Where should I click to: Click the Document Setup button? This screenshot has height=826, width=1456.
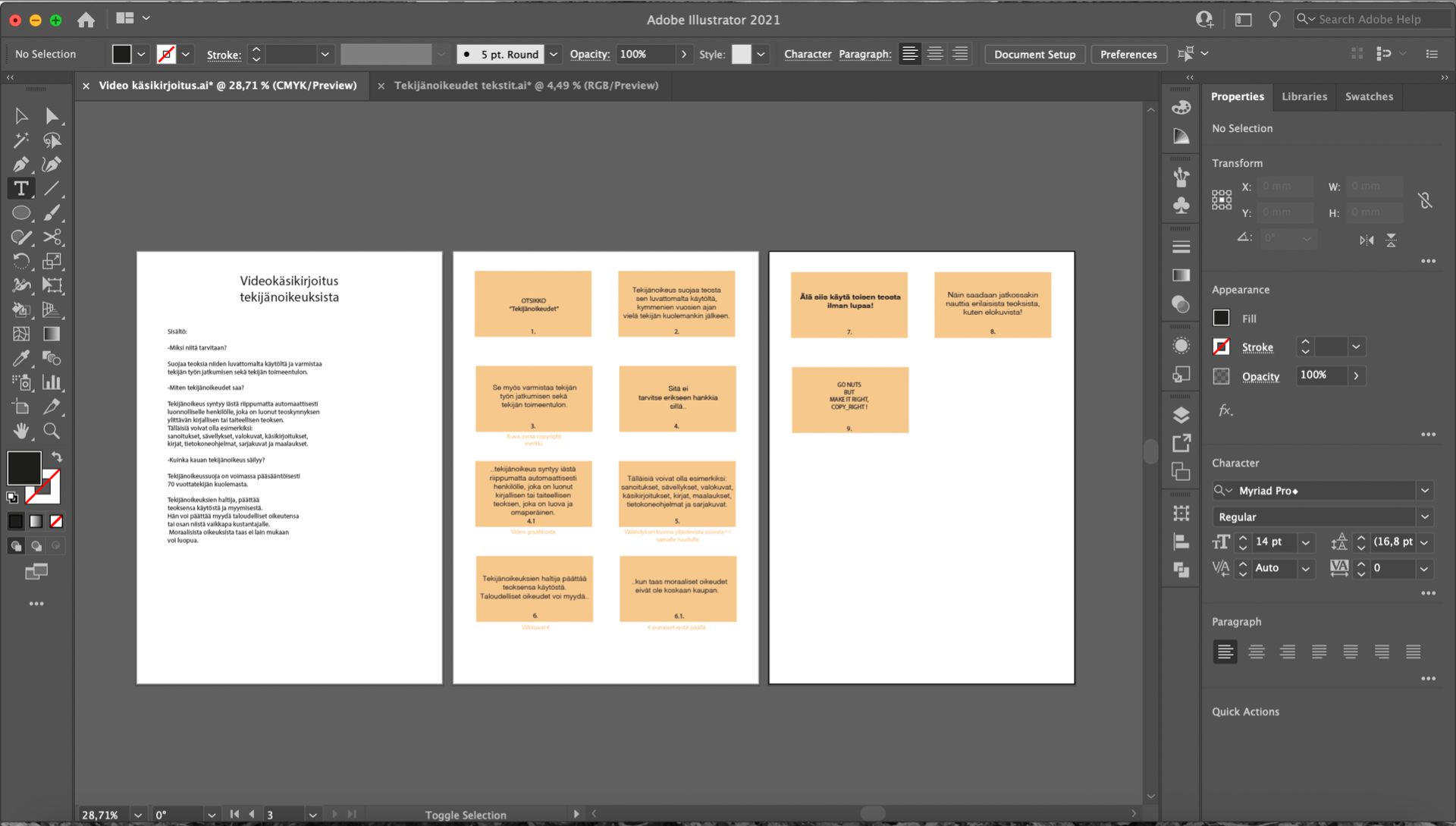1034,55
